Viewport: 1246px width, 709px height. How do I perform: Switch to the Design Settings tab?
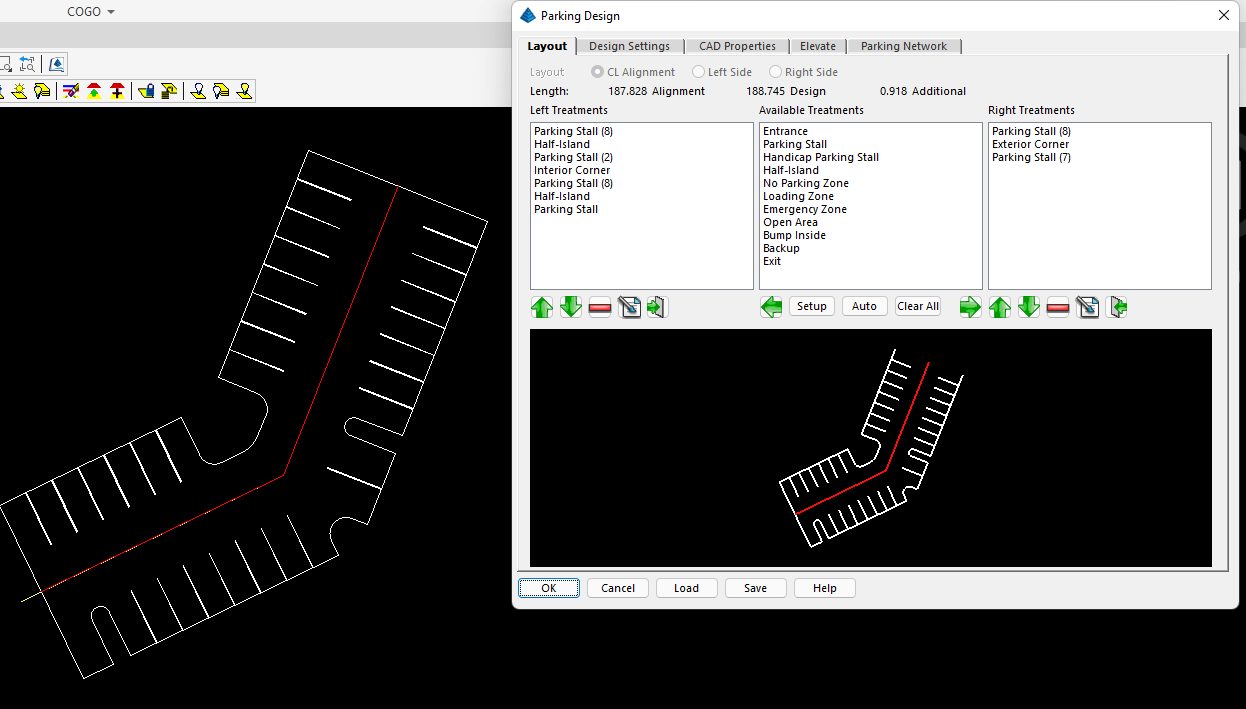tap(629, 46)
